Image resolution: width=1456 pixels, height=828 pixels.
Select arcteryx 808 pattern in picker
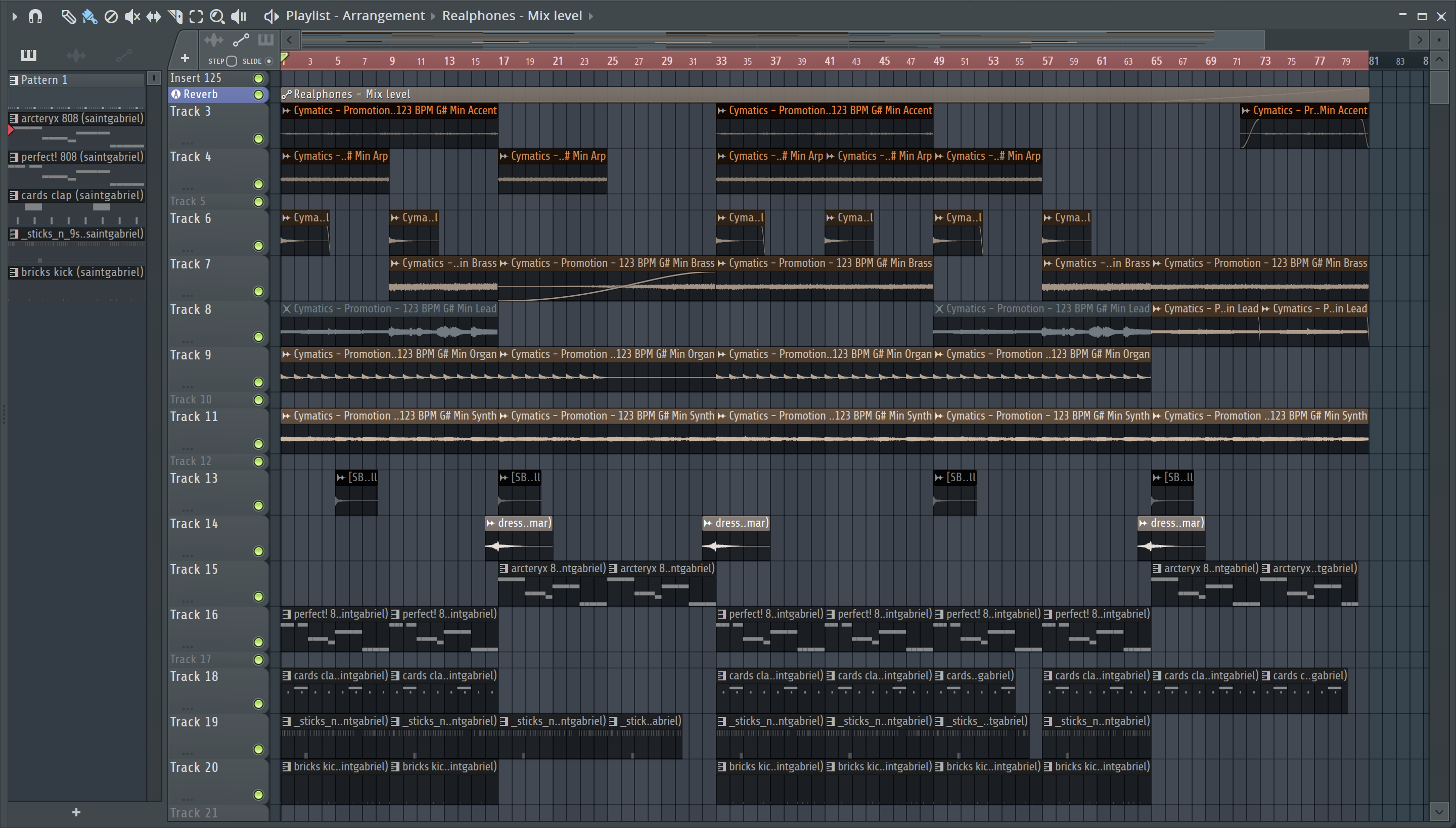pyautogui.click(x=77, y=119)
